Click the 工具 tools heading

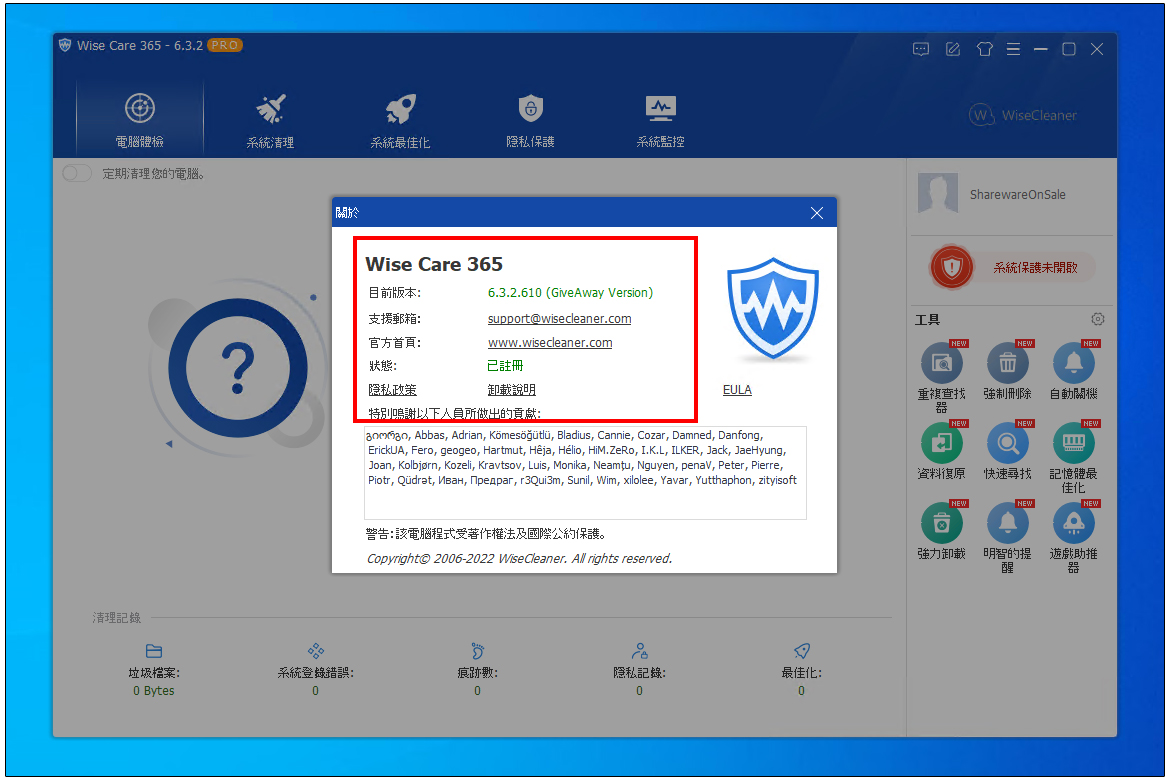pyautogui.click(x=927, y=319)
